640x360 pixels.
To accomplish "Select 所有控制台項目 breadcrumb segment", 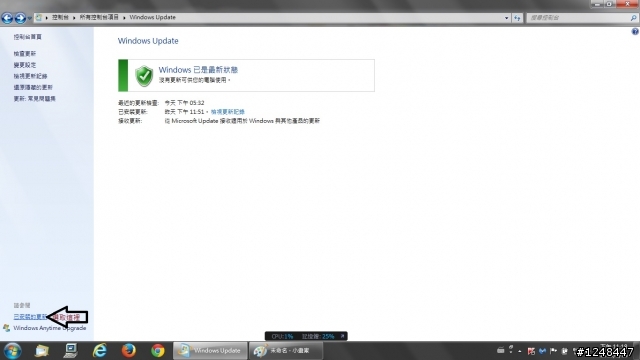I will (x=99, y=18).
